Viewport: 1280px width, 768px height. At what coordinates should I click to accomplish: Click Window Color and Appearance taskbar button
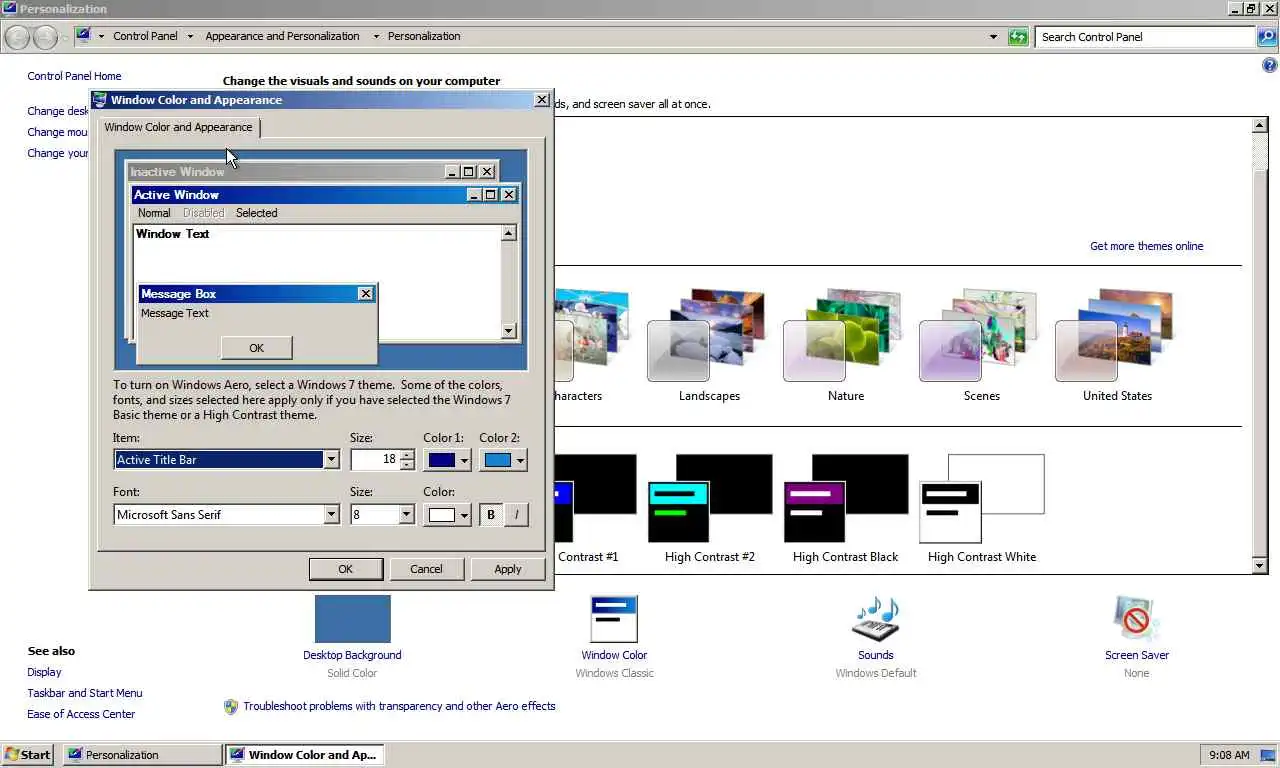click(x=305, y=755)
